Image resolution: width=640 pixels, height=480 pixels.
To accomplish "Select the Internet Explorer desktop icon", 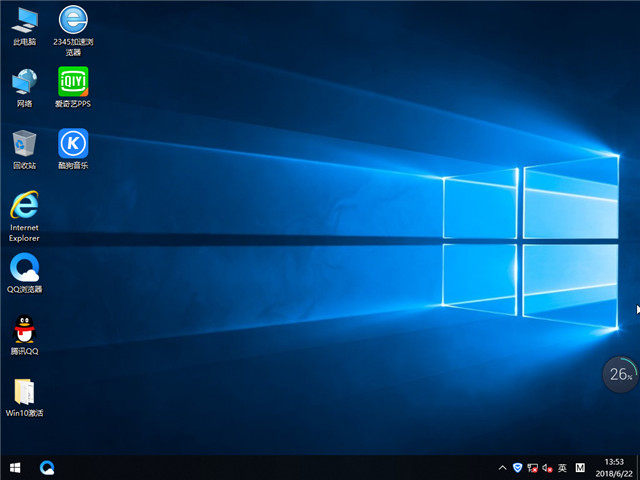I will point(24,216).
